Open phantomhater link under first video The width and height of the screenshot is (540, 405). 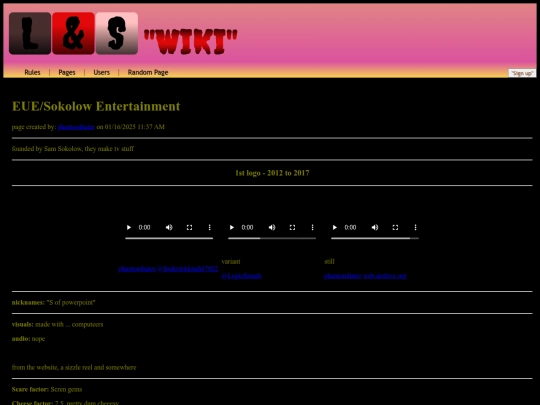pyautogui.click(x=137, y=269)
